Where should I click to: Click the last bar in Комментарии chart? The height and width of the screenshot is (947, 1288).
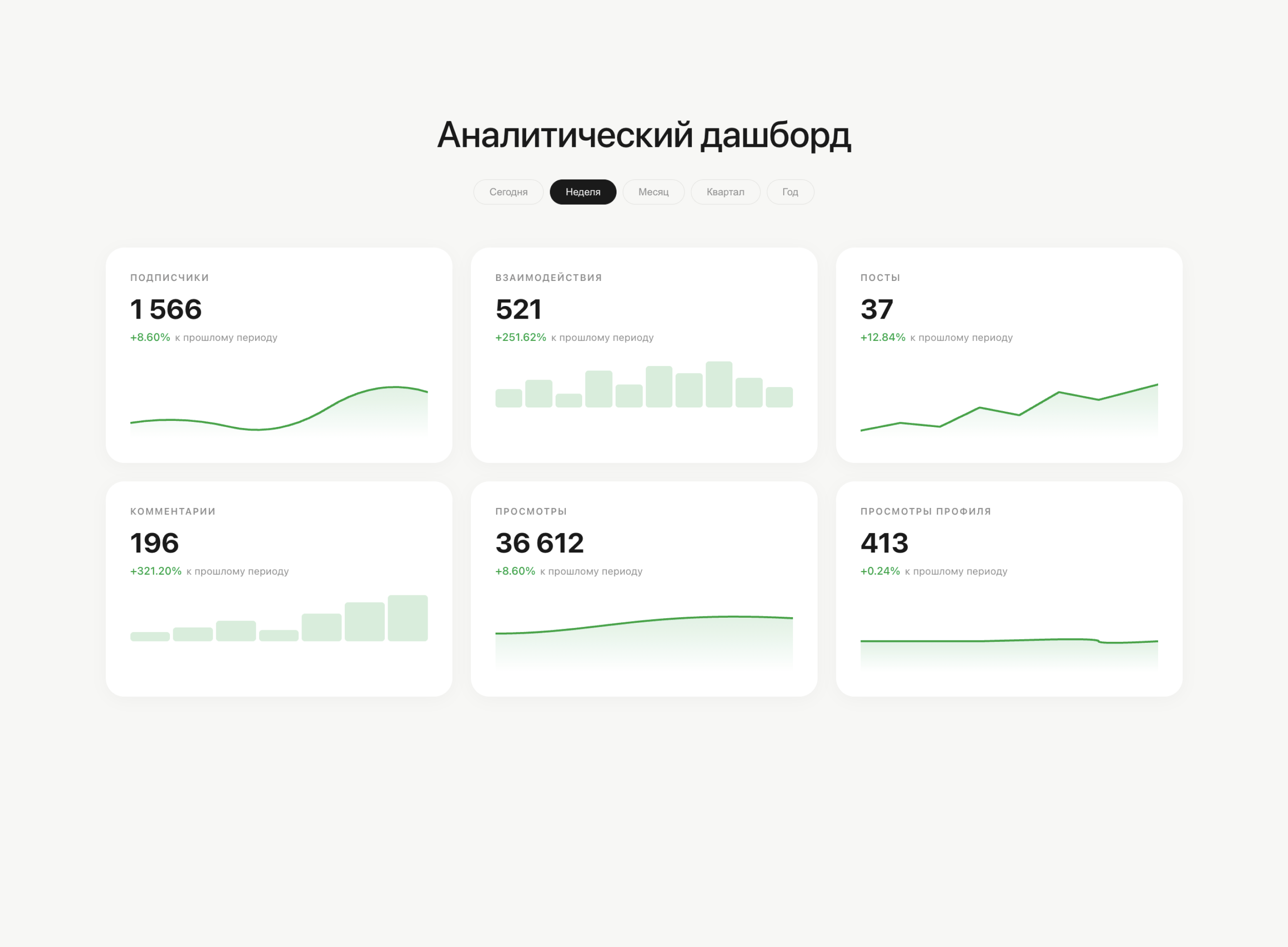(407, 618)
